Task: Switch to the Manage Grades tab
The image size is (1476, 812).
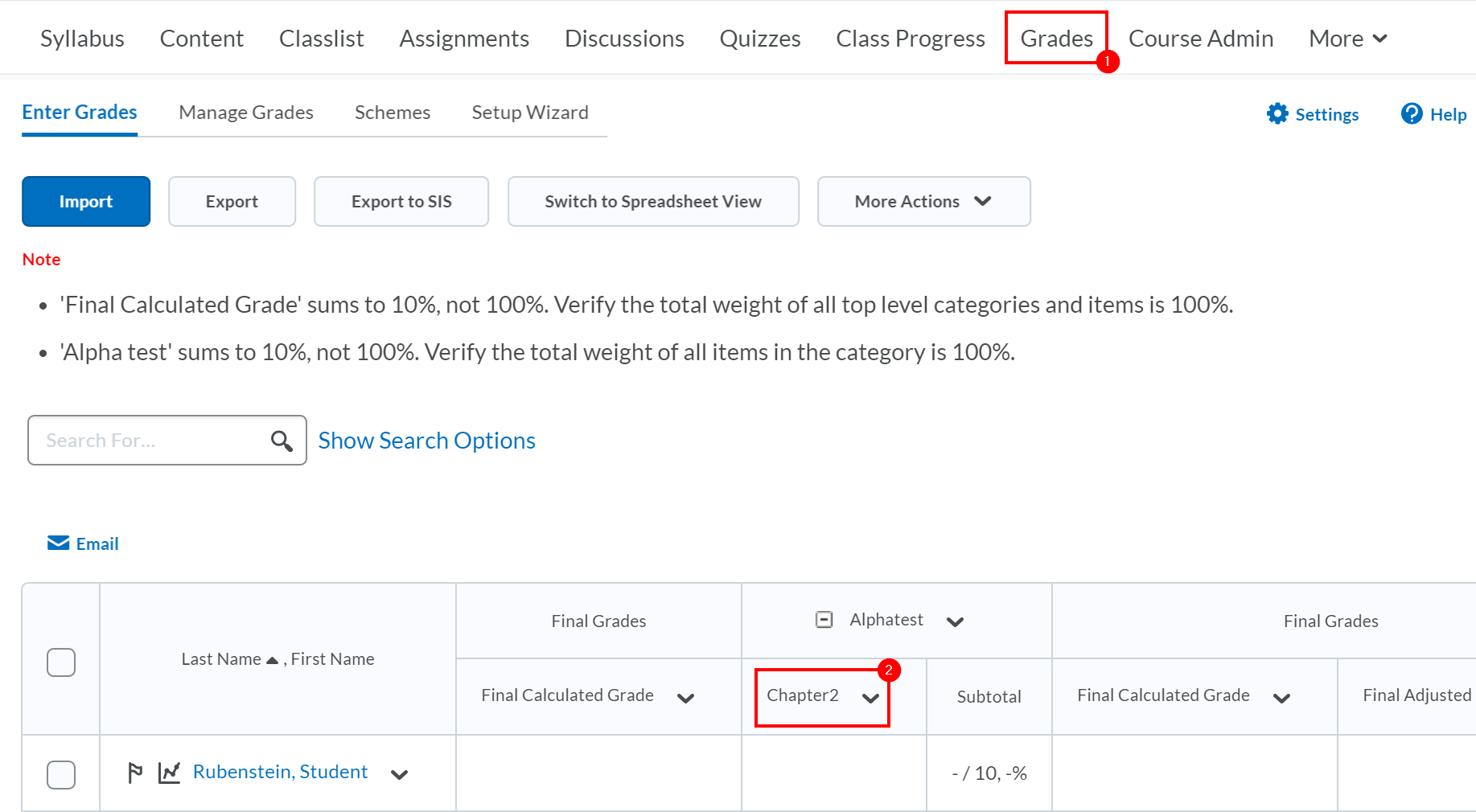Action: click(246, 113)
